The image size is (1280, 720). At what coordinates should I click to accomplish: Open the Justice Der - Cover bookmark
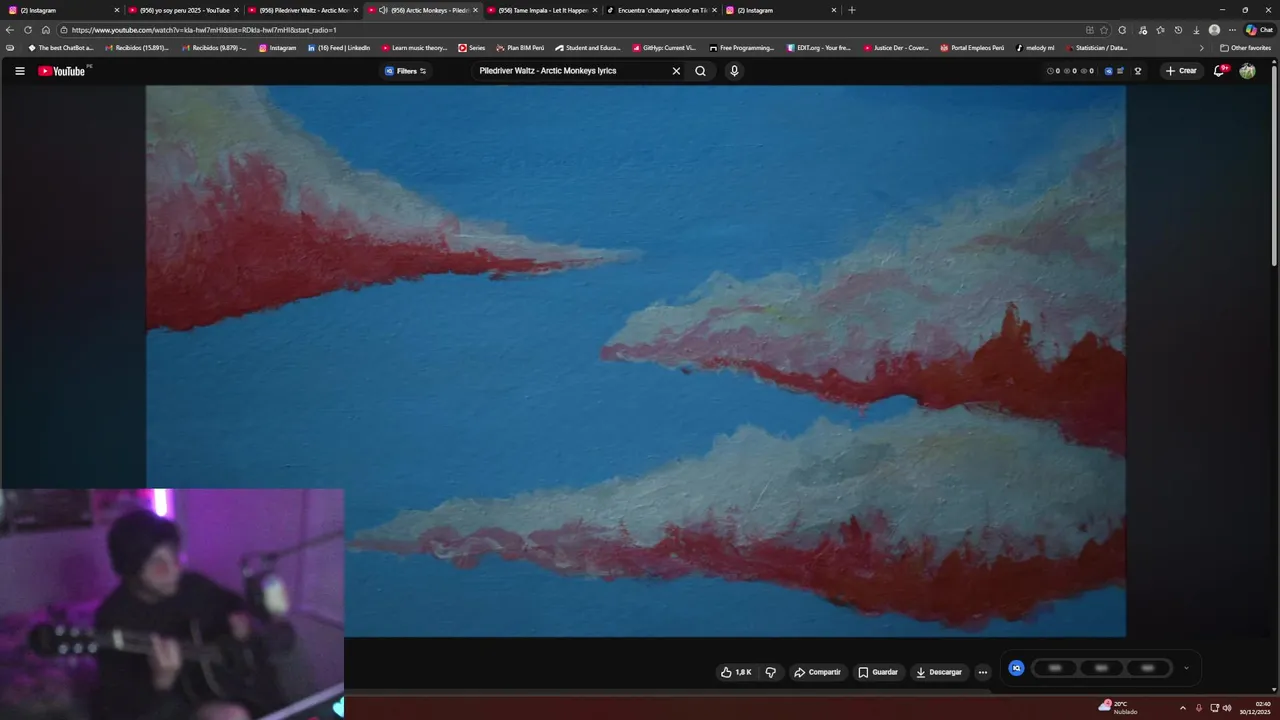tap(896, 48)
